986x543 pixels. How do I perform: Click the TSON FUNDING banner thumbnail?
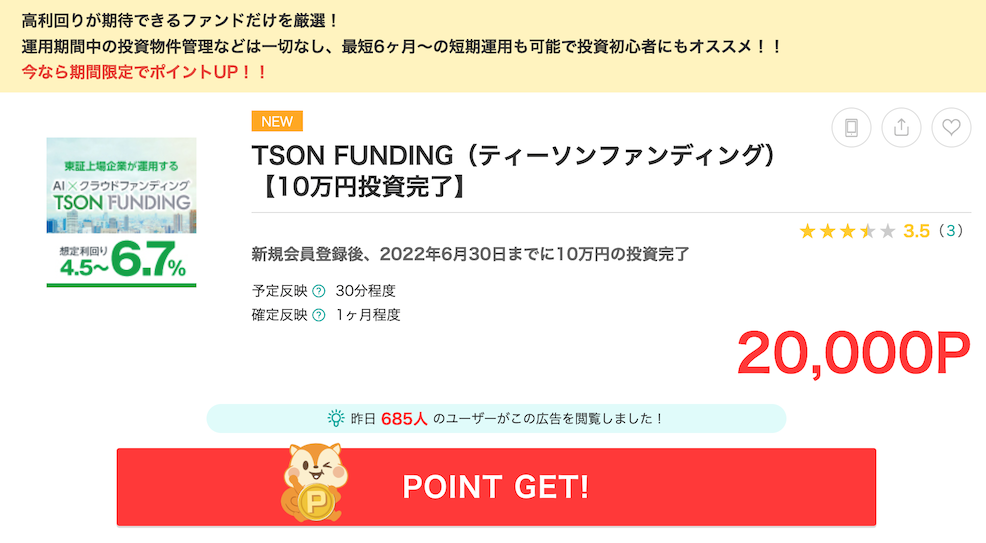click(121, 212)
